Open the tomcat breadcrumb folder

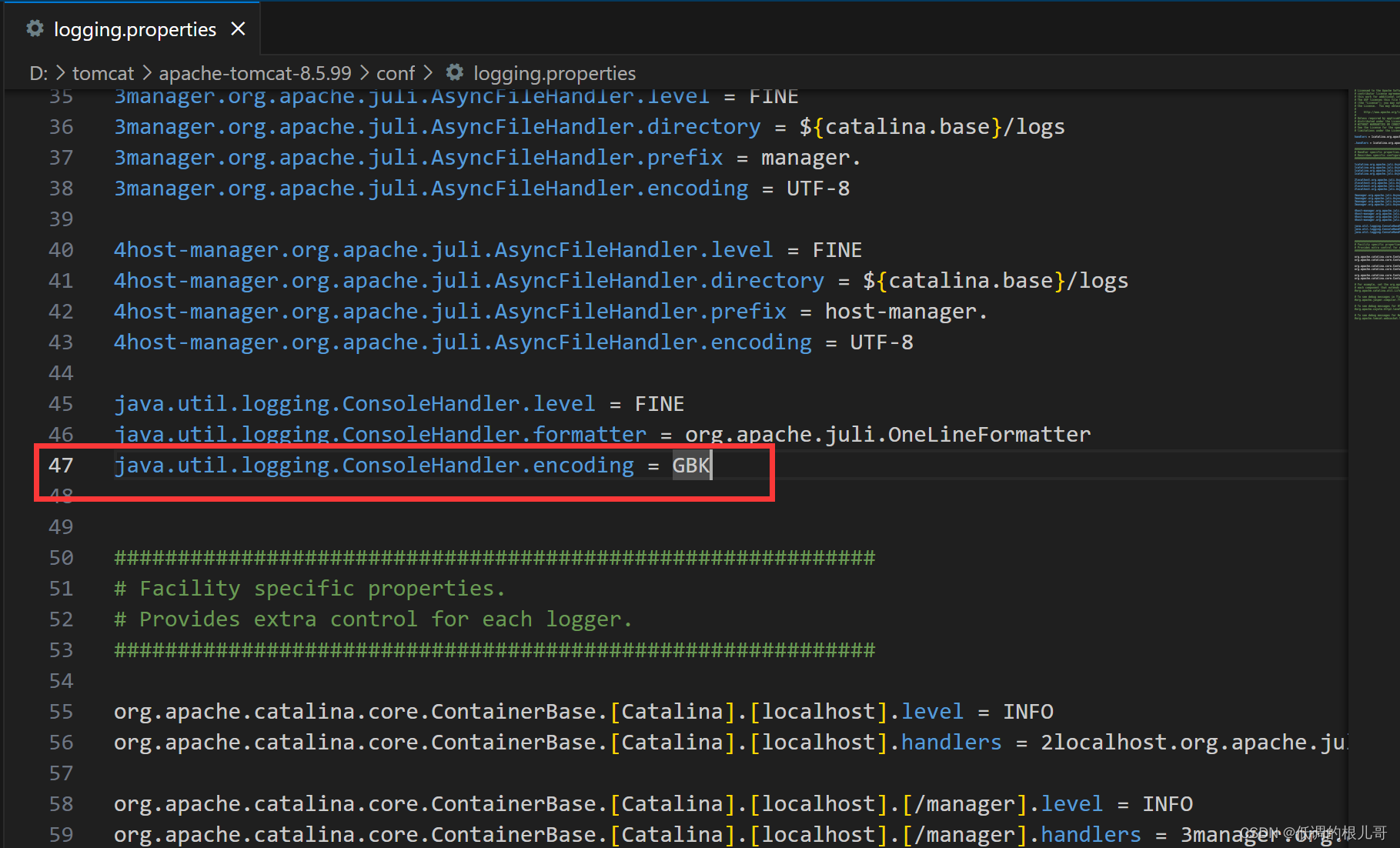(x=103, y=73)
